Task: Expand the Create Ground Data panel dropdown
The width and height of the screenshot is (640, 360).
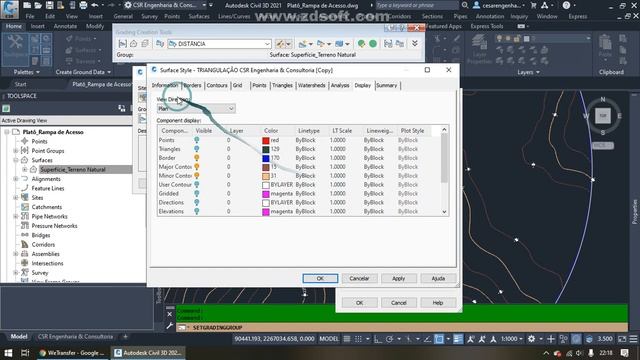Action: coord(83,72)
